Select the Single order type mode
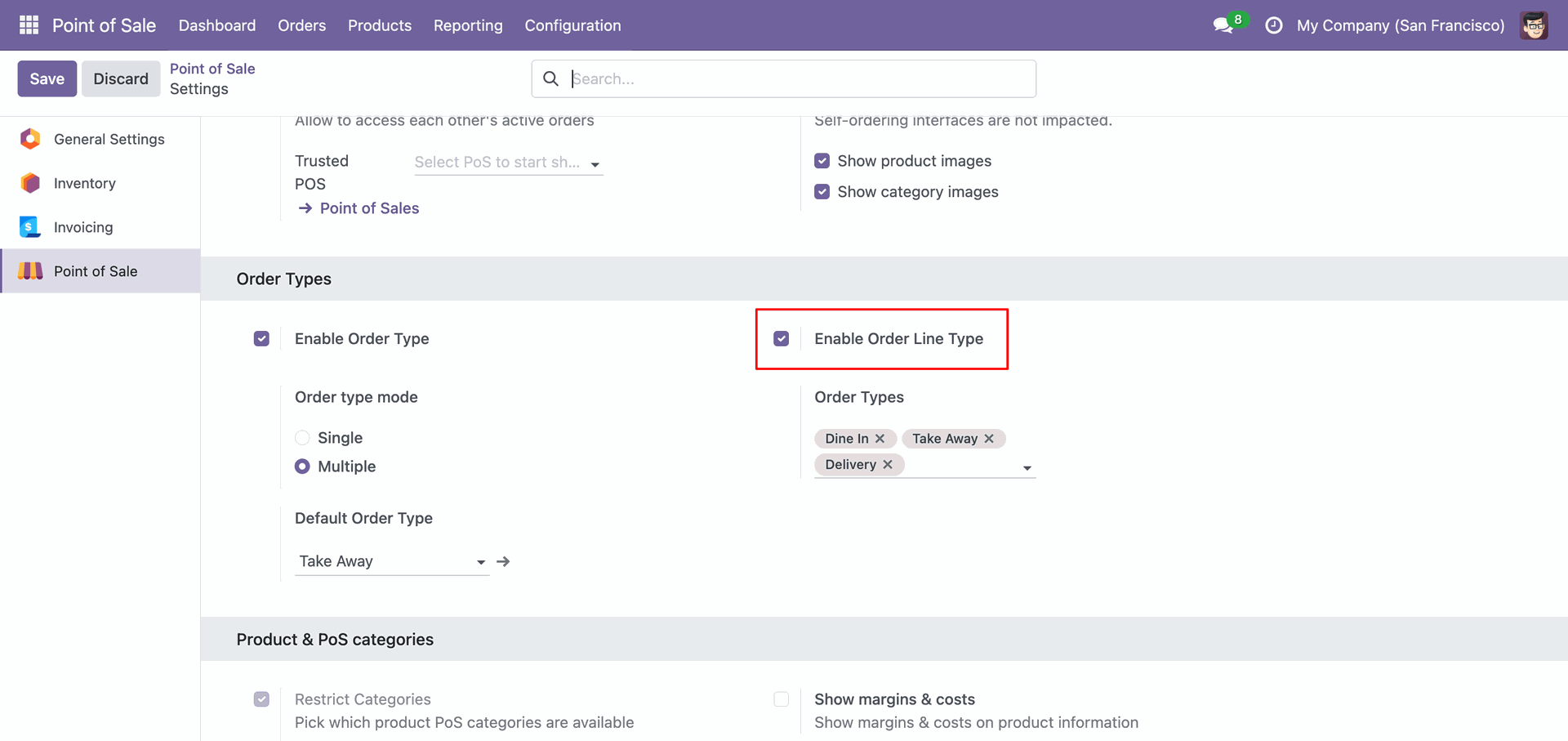 pos(302,438)
